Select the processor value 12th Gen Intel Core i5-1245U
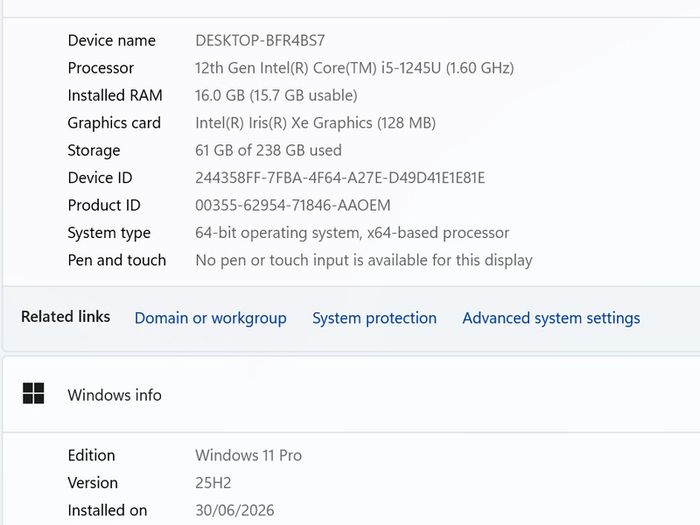Screen dimensions: 700x525 354,68
